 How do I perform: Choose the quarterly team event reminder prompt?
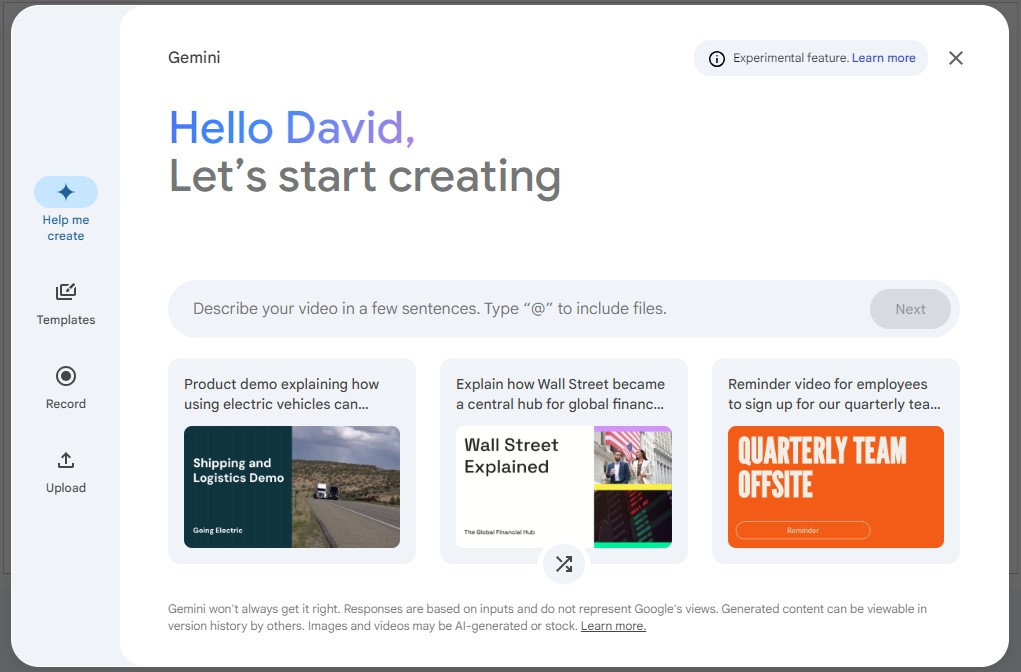[x=835, y=394]
